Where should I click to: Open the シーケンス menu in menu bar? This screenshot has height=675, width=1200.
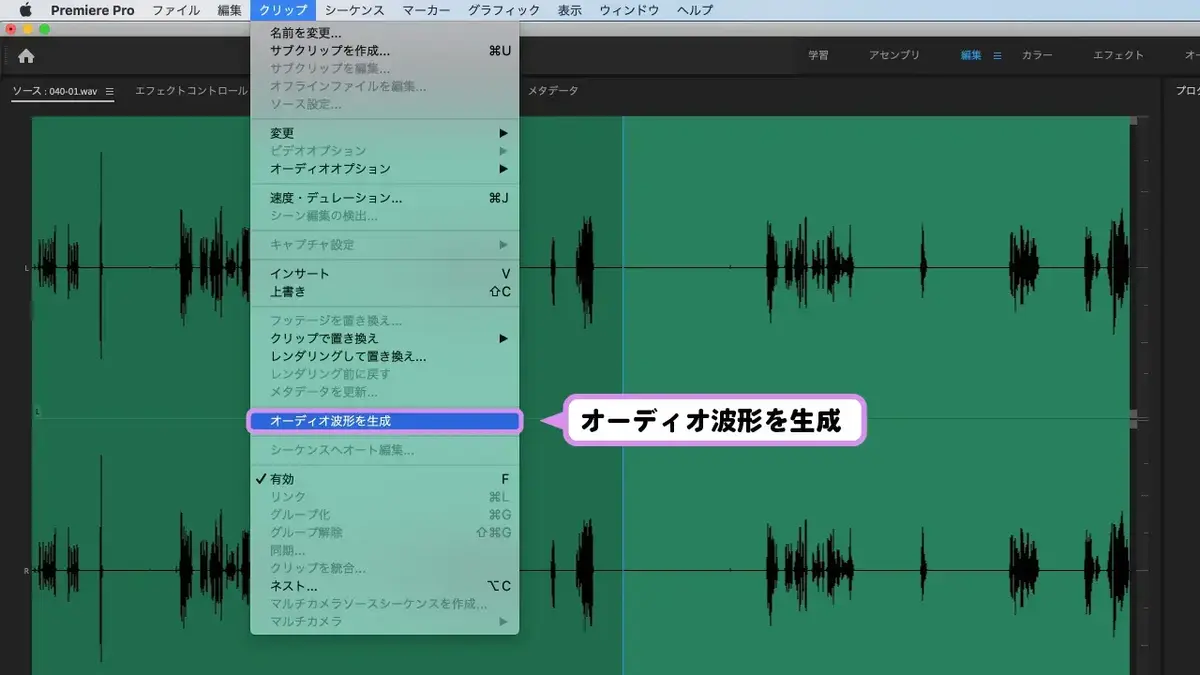tap(354, 10)
